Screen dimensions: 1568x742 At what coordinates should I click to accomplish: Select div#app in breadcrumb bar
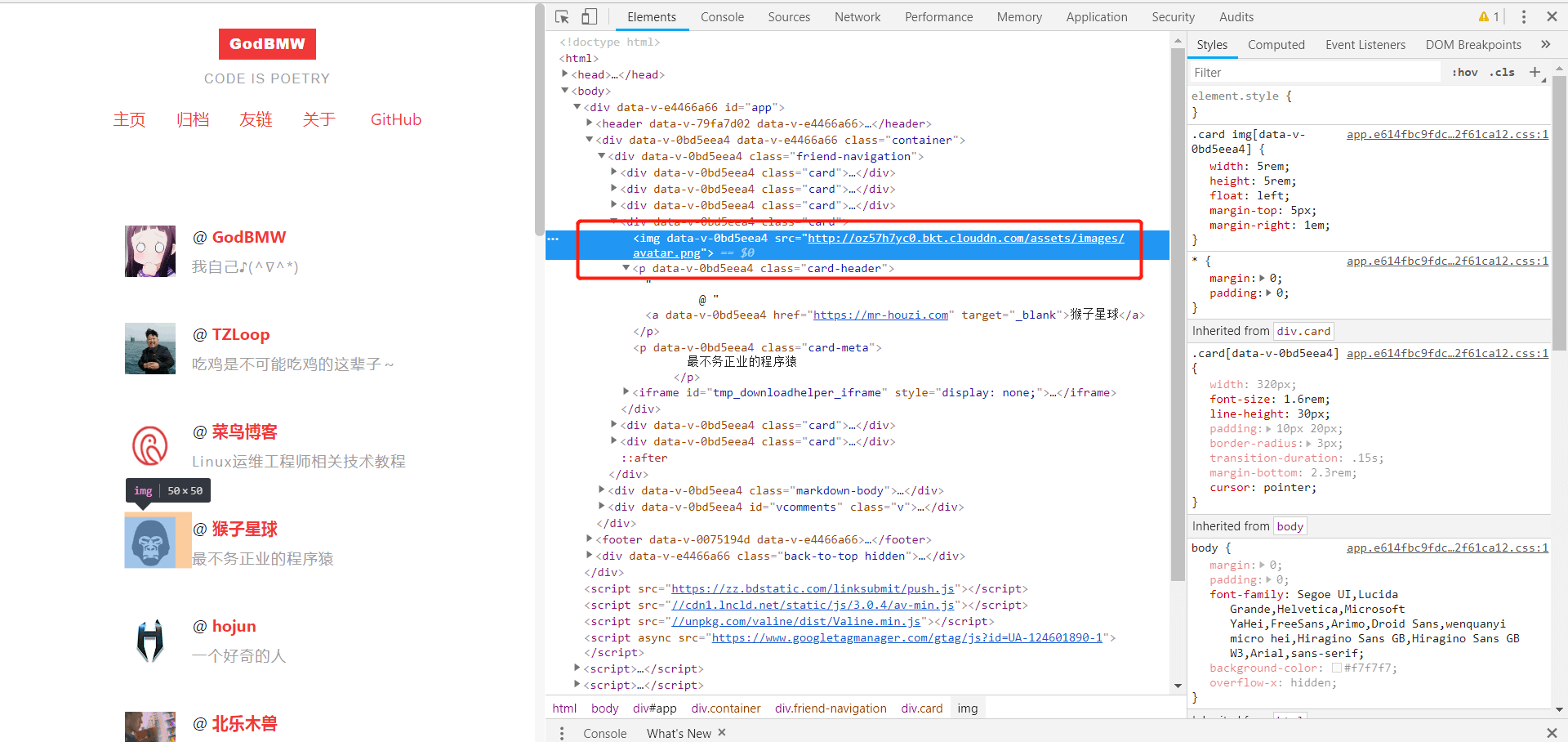[x=654, y=708]
